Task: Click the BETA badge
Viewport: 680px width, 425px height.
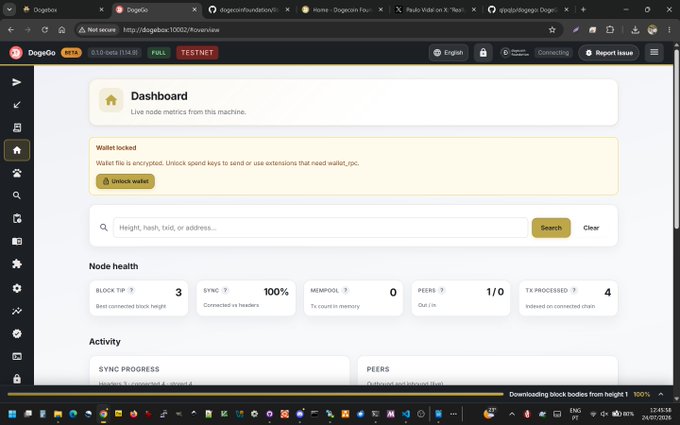Action: [x=71, y=53]
